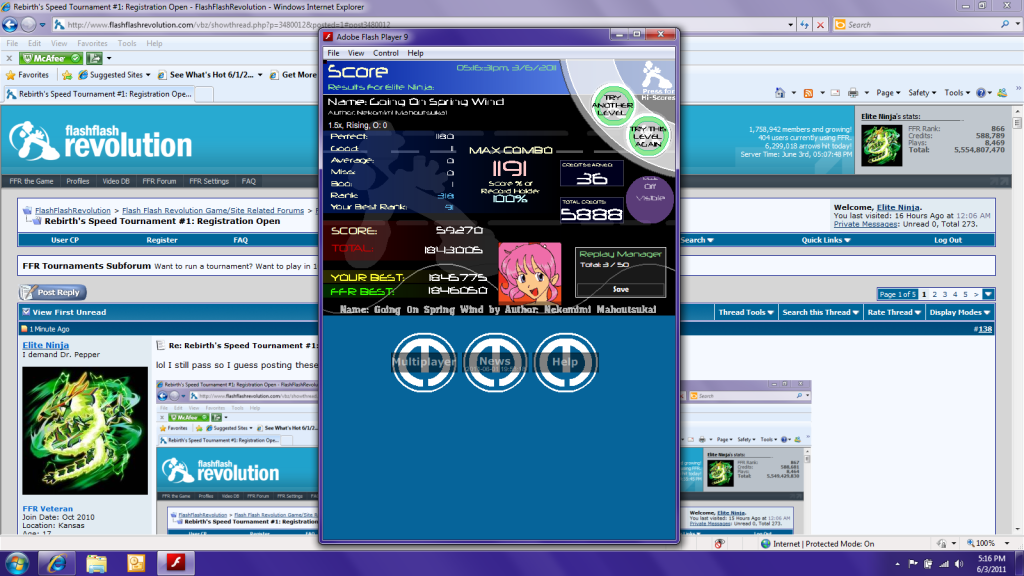Click the printer icon in IE toolbar

pyautogui.click(x=851, y=93)
